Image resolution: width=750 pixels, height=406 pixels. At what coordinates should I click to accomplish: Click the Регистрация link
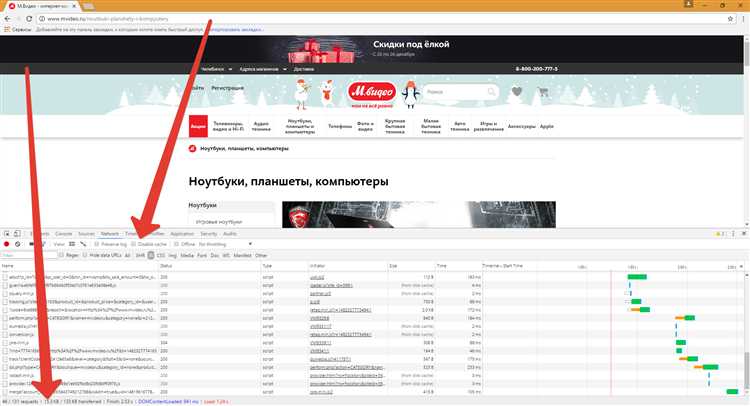pos(228,88)
